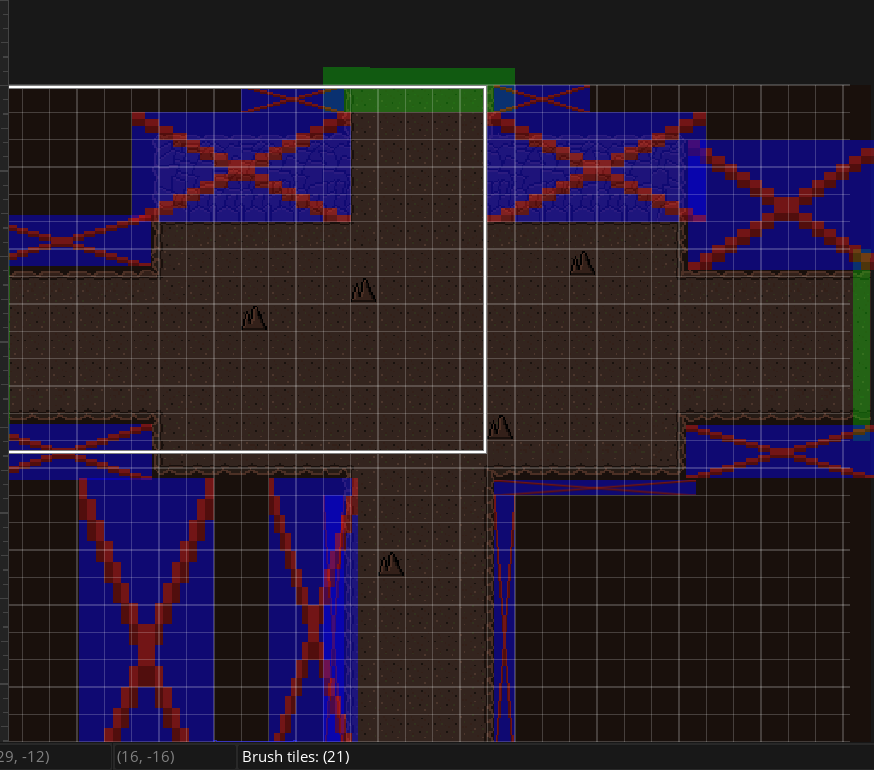Click the rock at the selection's bottom-right corner
The image size is (874, 770).
500,427
